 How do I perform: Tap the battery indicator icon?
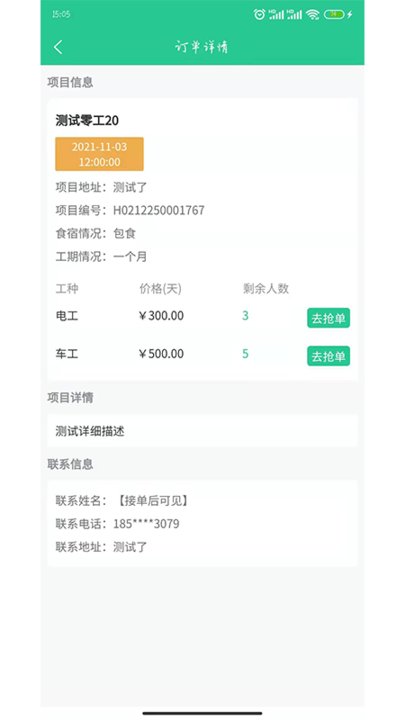point(334,15)
